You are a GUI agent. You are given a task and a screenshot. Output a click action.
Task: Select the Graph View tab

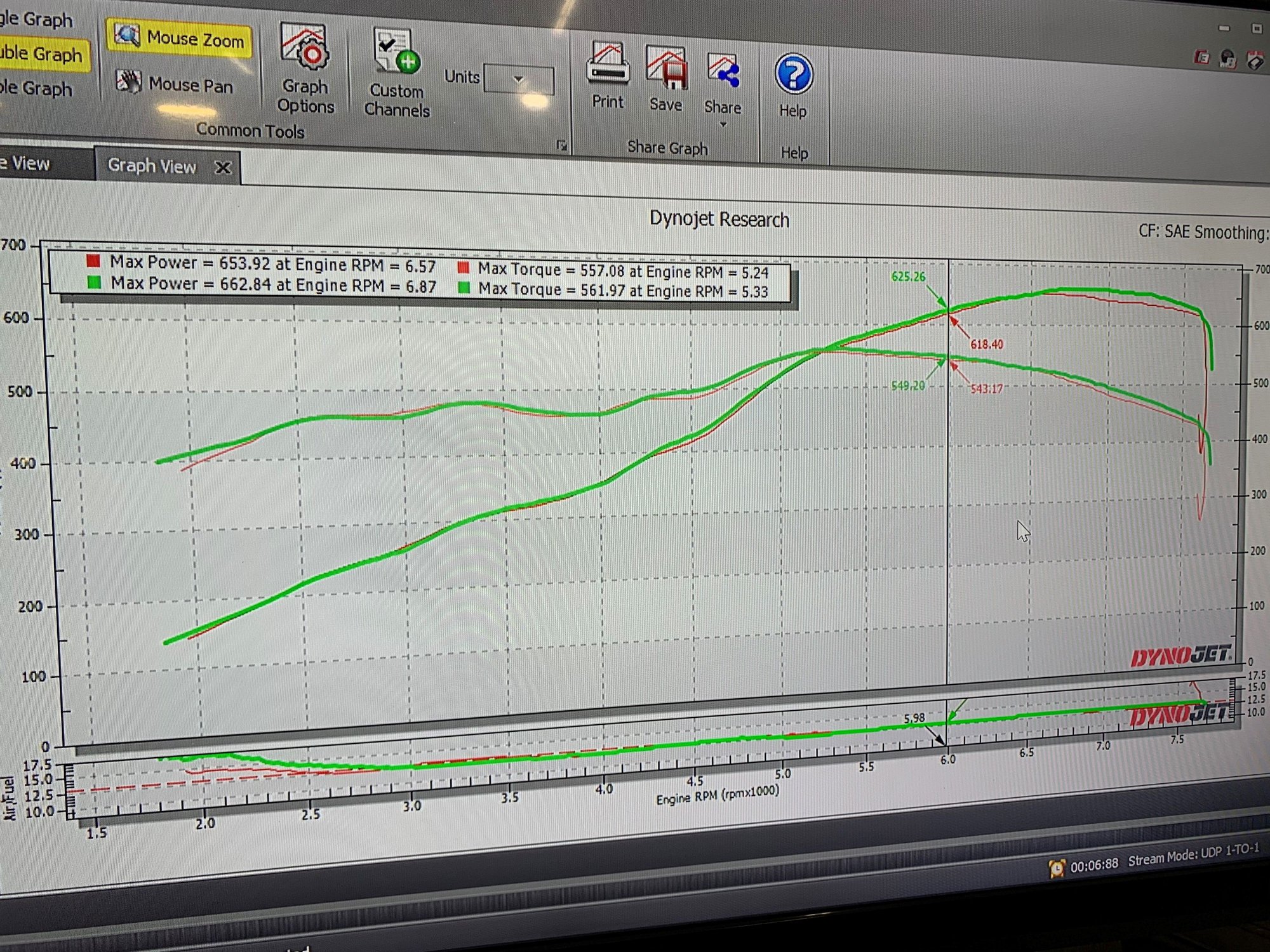[x=152, y=166]
